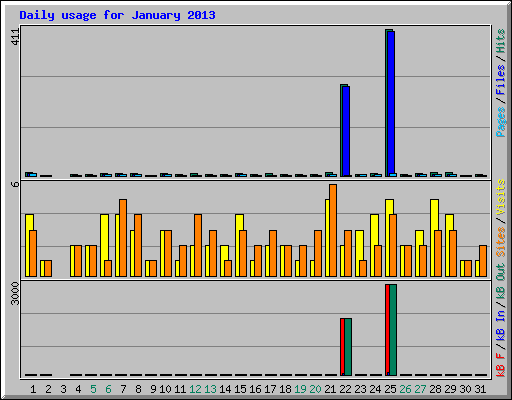
Task: Click day label 29 on the x-axis
Action: click(x=450, y=389)
